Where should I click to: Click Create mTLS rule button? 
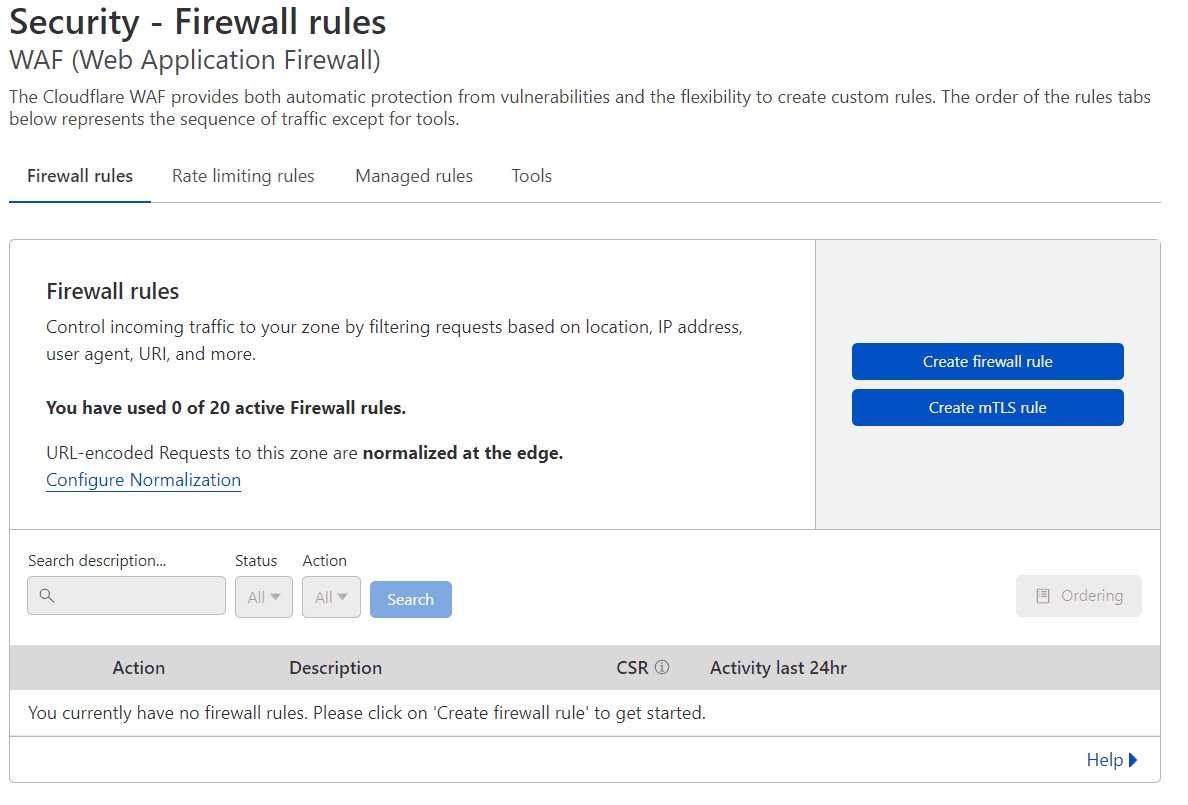point(987,408)
